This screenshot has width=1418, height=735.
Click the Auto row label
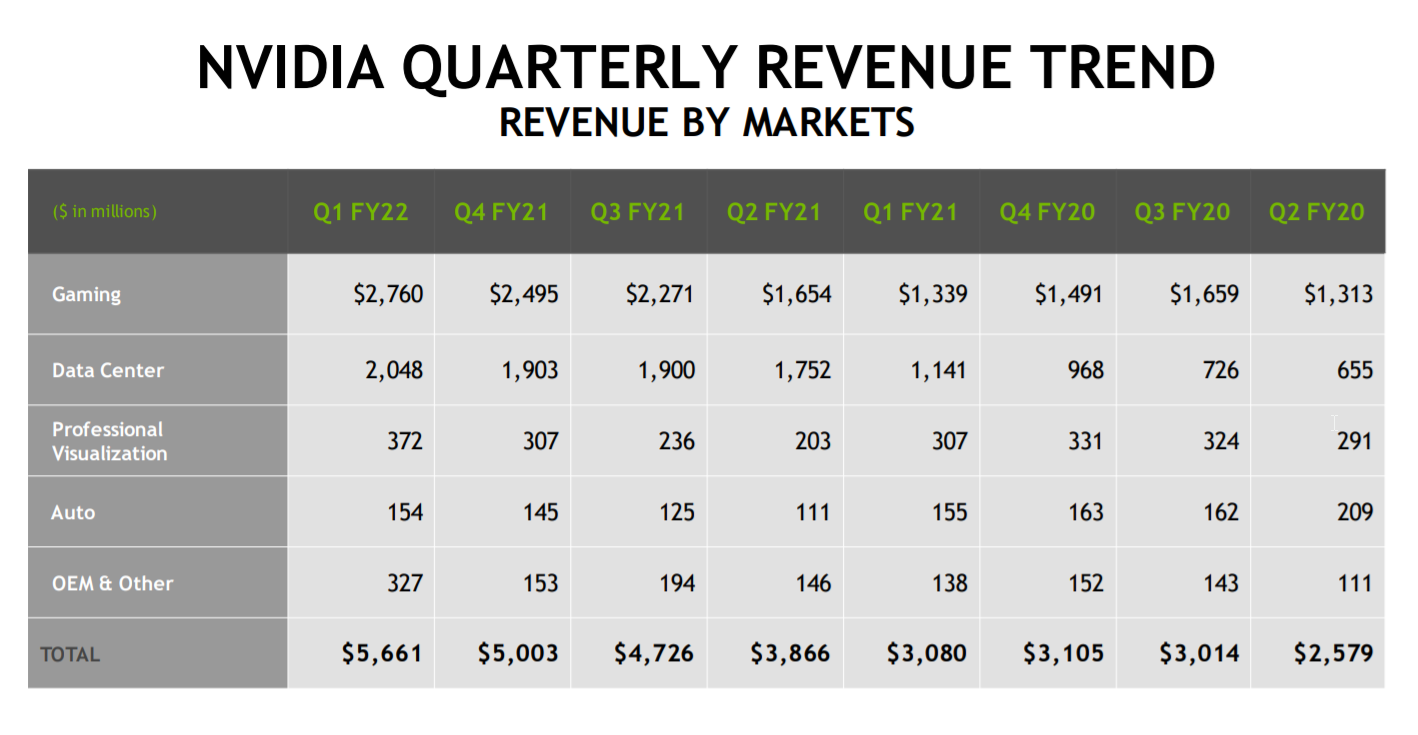74,512
